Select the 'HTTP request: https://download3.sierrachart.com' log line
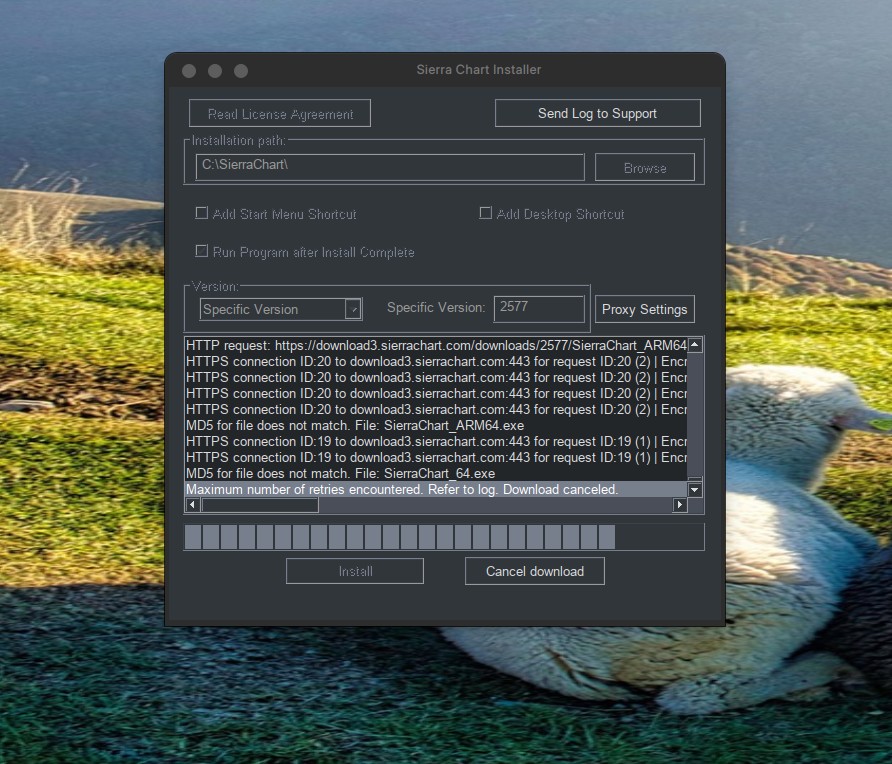Viewport: 892px width, 764px height. pos(436,345)
